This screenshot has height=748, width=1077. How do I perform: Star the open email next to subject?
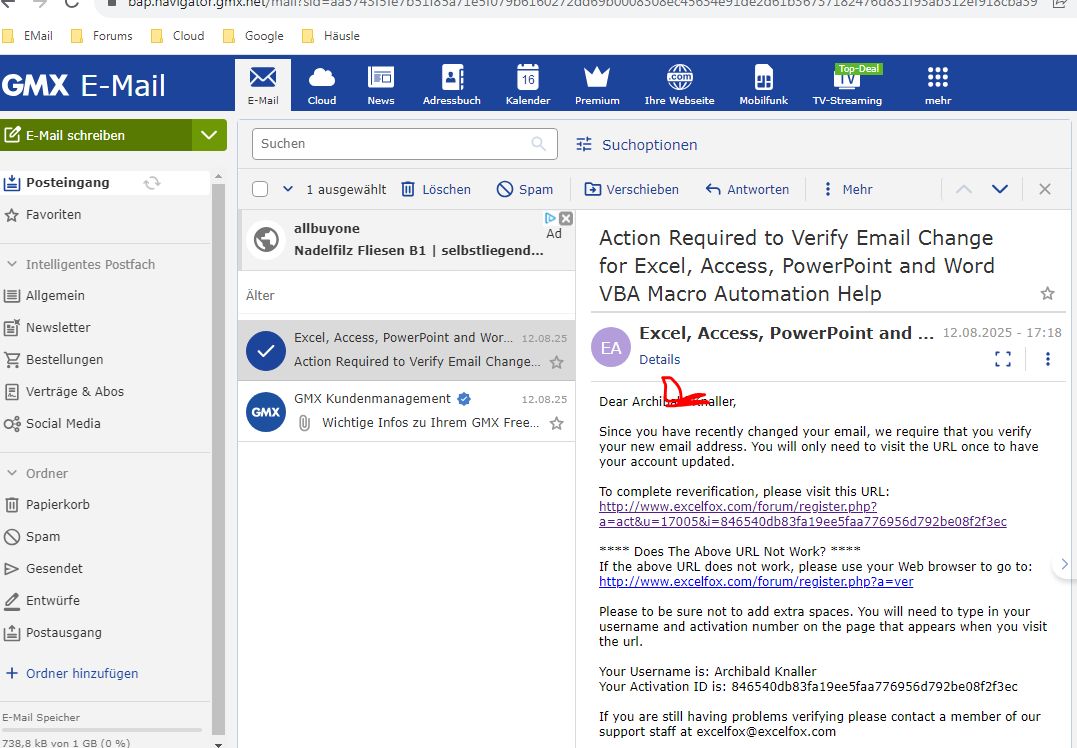[1047, 294]
